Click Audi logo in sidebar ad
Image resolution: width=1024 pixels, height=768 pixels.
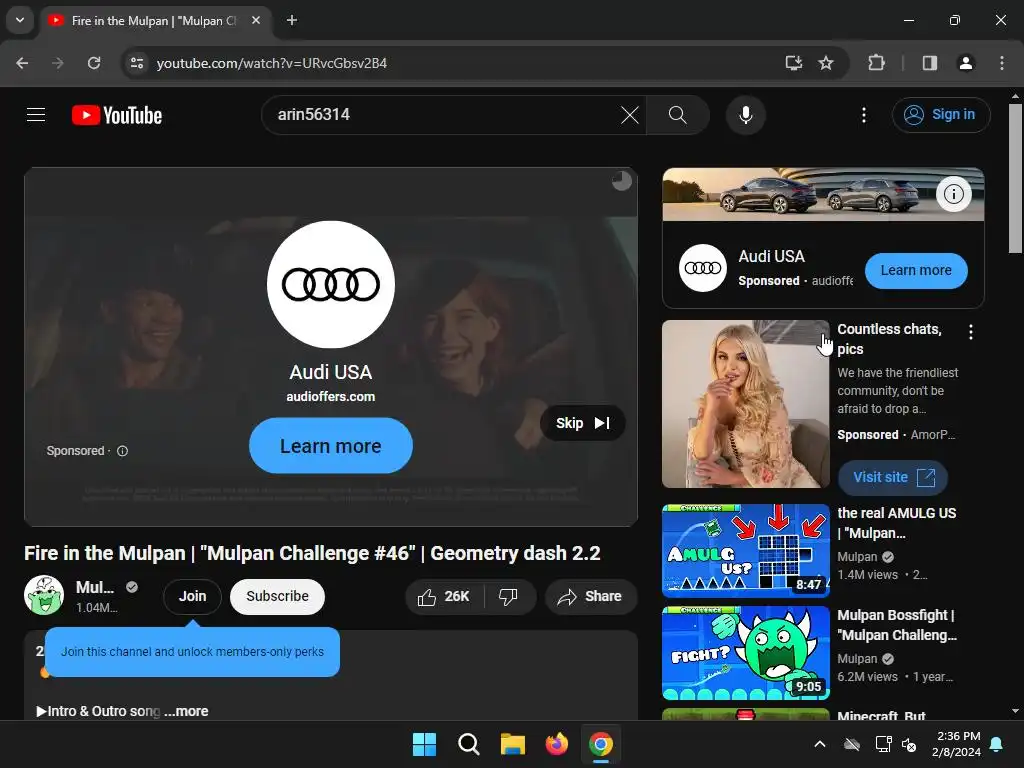click(x=703, y=268)
